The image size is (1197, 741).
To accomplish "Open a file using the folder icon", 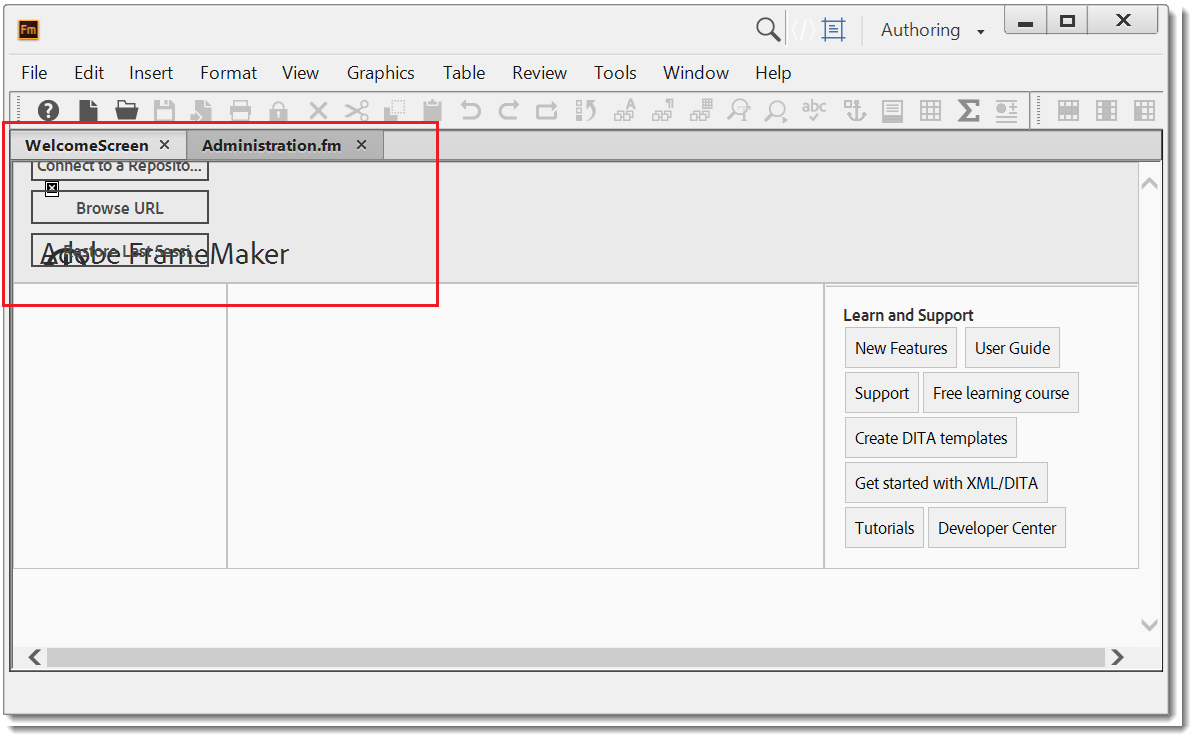I will tap(124, 110).
